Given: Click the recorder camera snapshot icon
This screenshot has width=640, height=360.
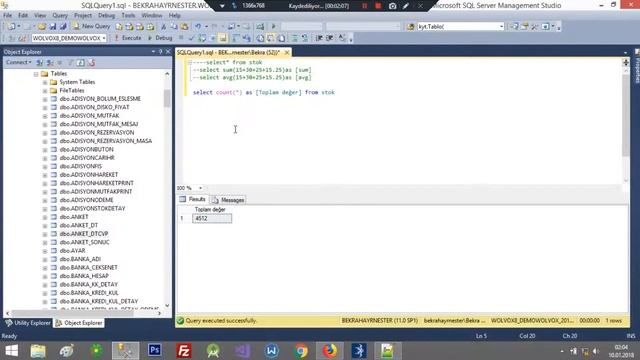Looking at the screenshot, I should point(392,6).
